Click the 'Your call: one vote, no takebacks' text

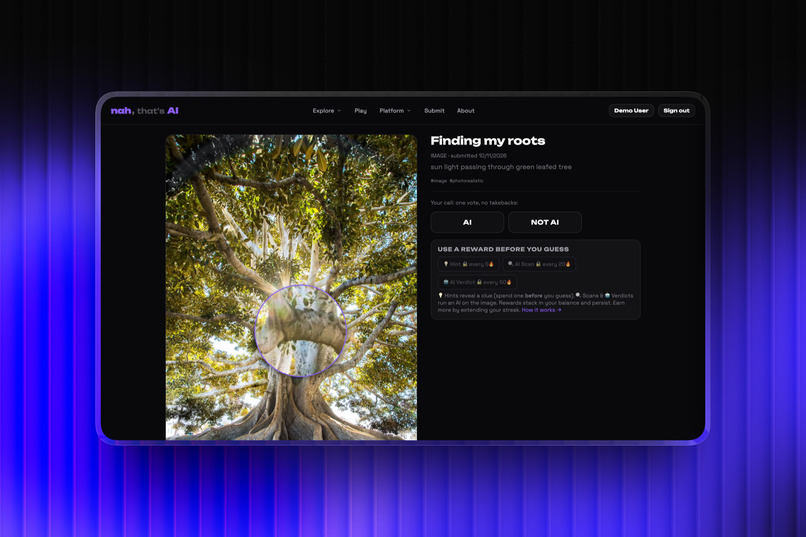tap(474, 203)
